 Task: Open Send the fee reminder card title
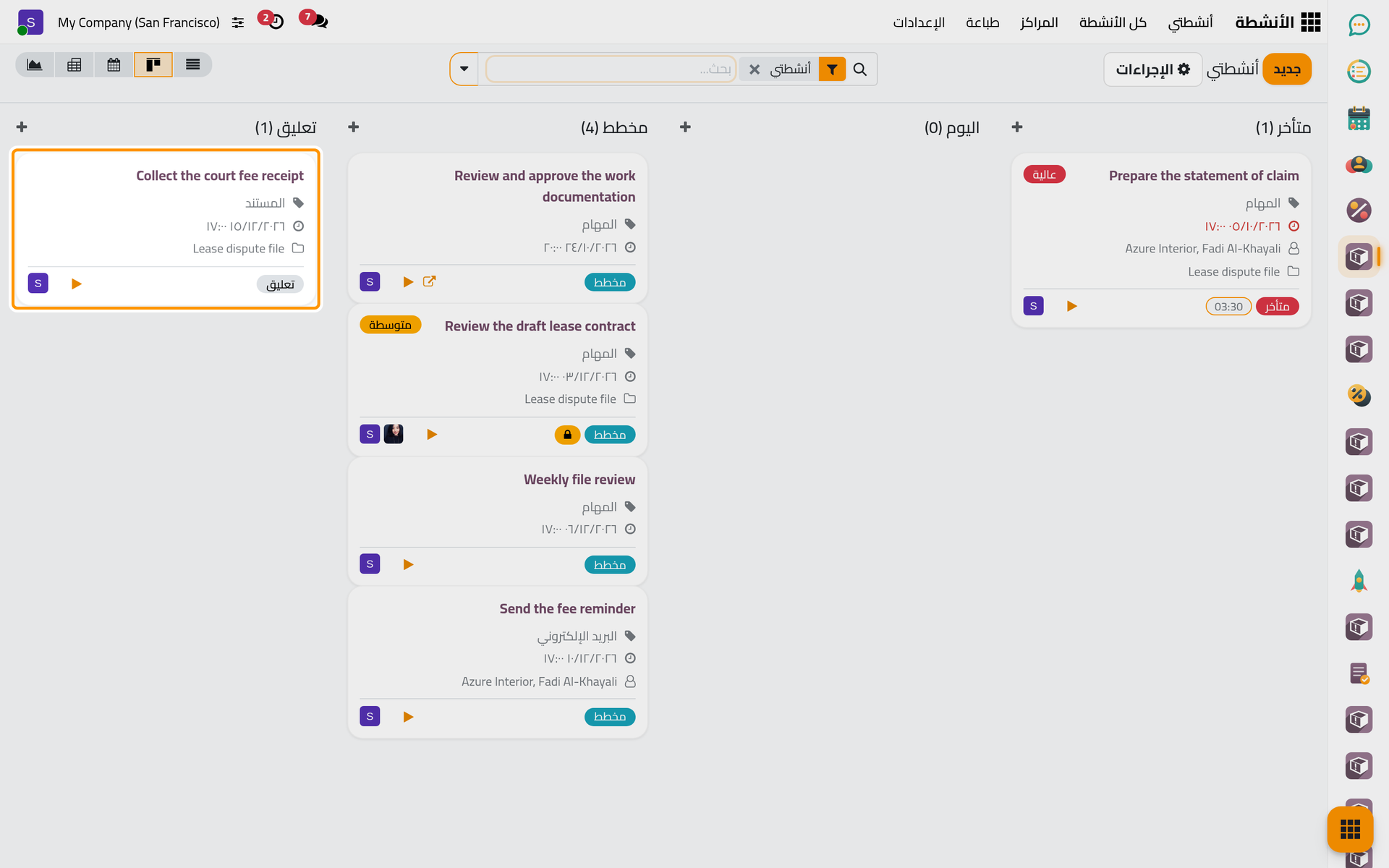coord(567,609)
